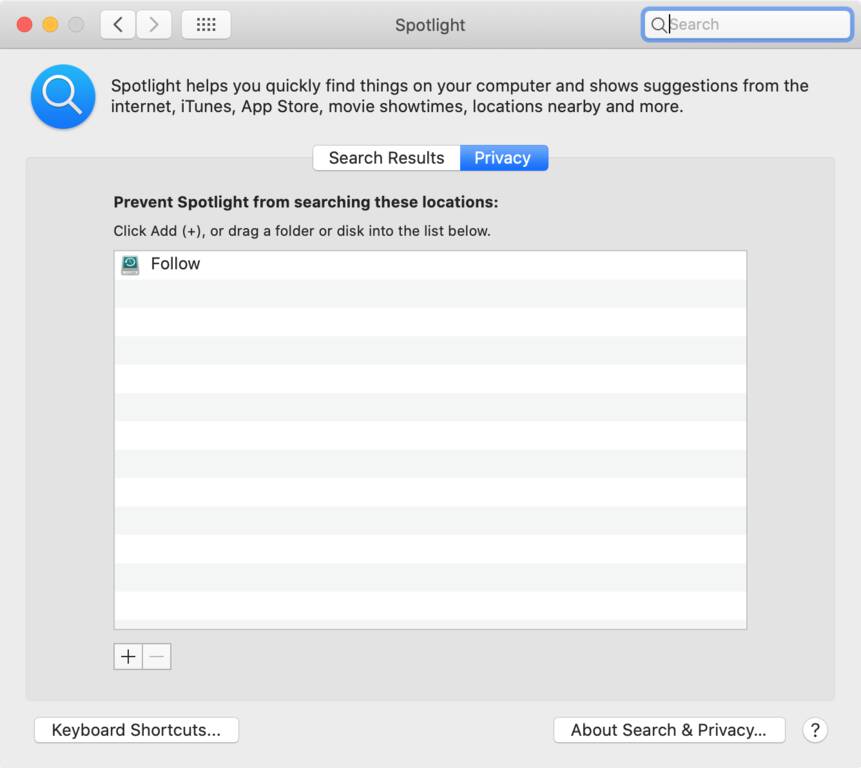Switch to the Search Results tab
The image size is (861, 768).
(387, 158)
